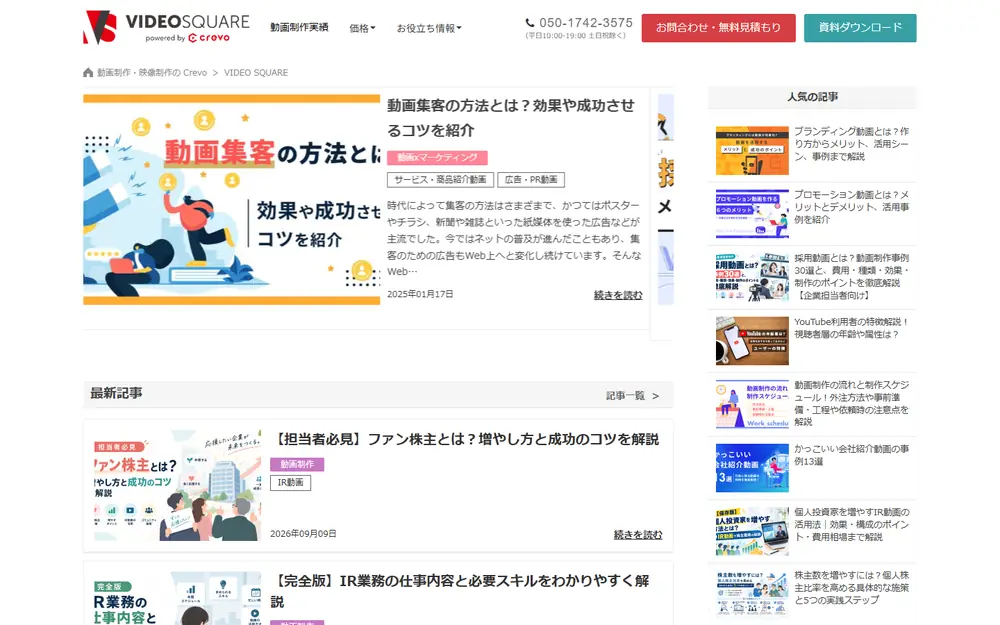Open 記事一覧 arrow link
1000x625 pixels.
(632, 396)
